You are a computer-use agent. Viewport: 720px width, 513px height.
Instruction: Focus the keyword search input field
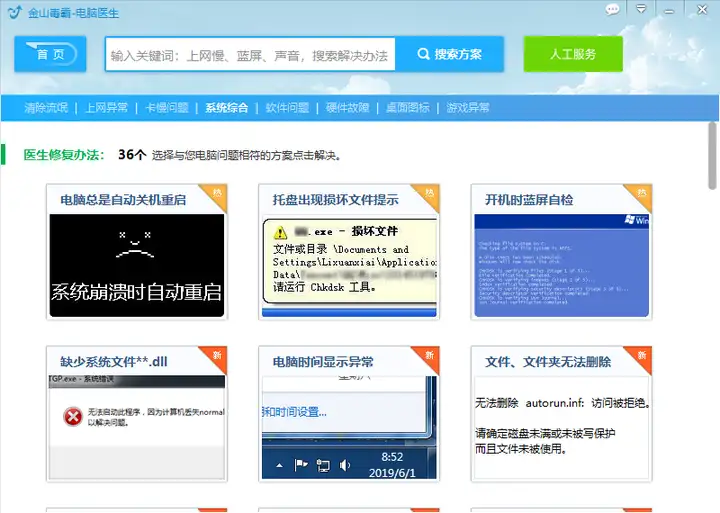[x=250, y=54]
